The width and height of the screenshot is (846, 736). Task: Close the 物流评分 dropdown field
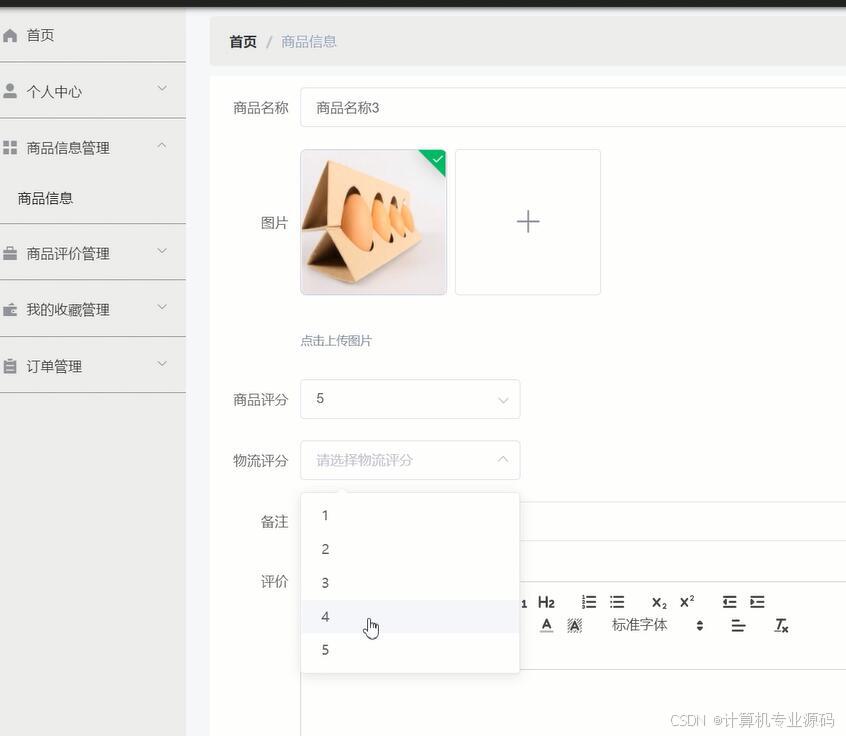(410, 460)
